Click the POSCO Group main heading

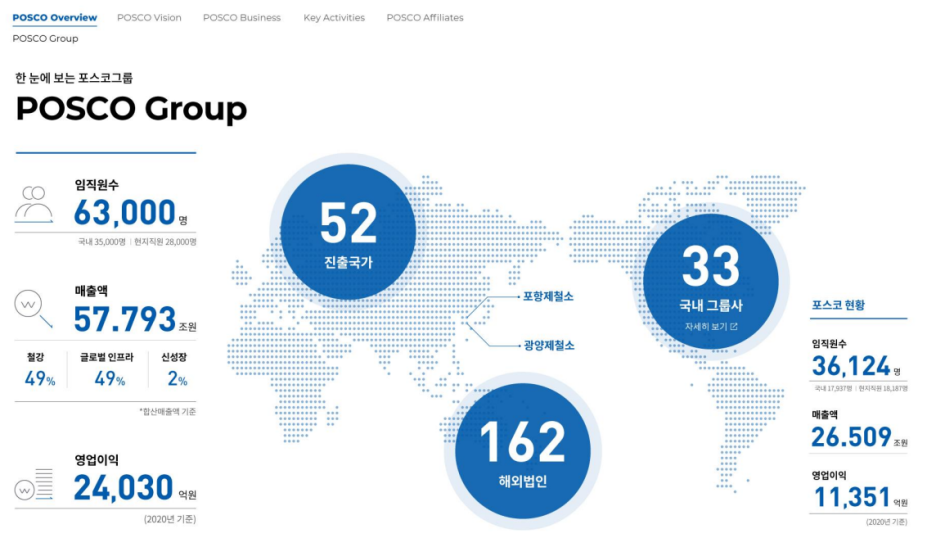pyautogui.click(x=131, y=109)
